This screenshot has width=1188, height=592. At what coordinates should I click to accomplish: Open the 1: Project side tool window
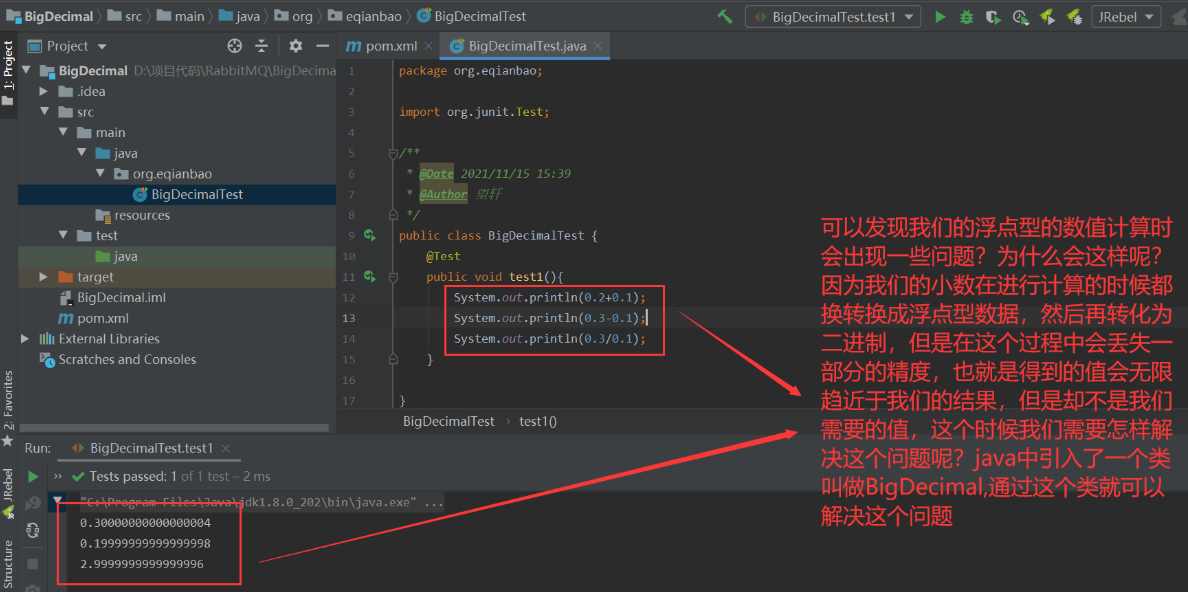[x=8, y=73]
